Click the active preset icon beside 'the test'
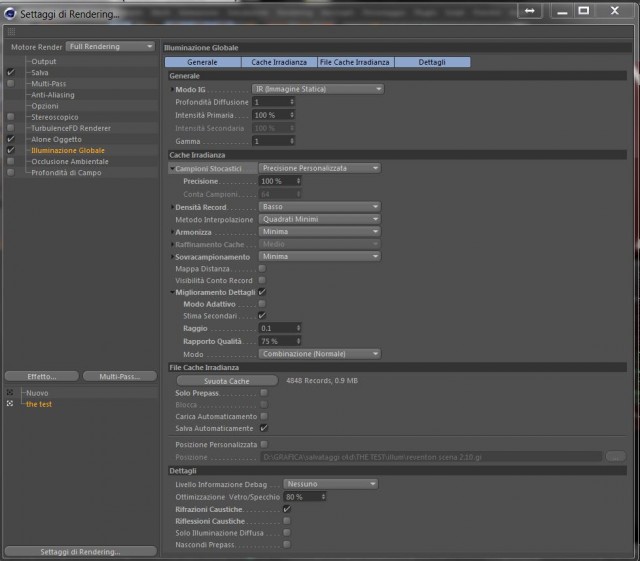 (10, 403)
